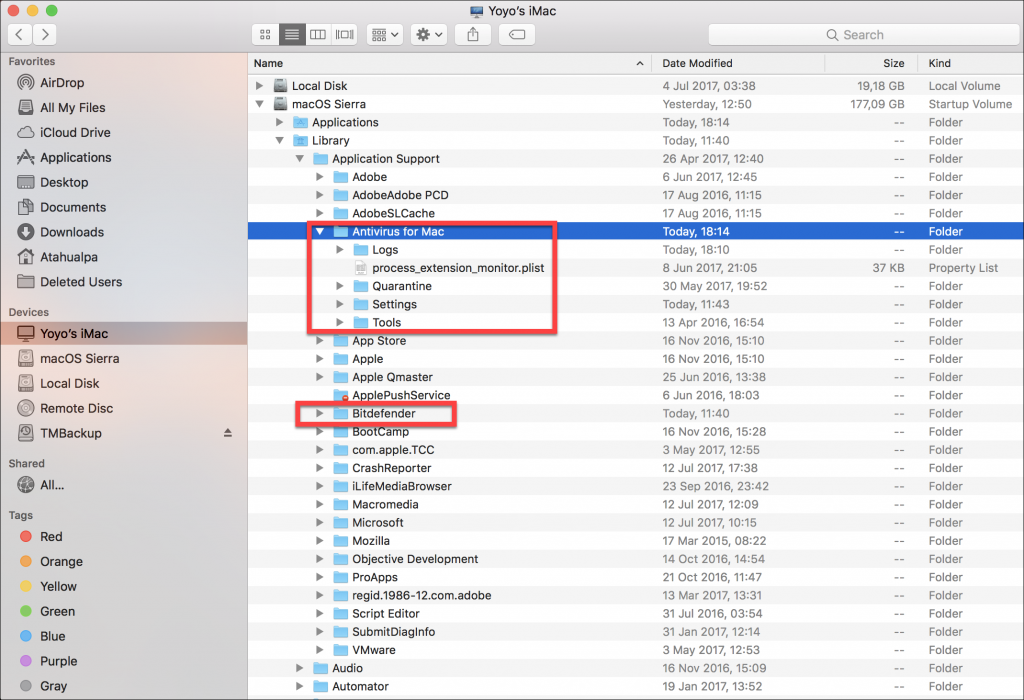The image size is (1024, 700).
Task: Open Desktop in the sidebar
Action: pos(64,182)
